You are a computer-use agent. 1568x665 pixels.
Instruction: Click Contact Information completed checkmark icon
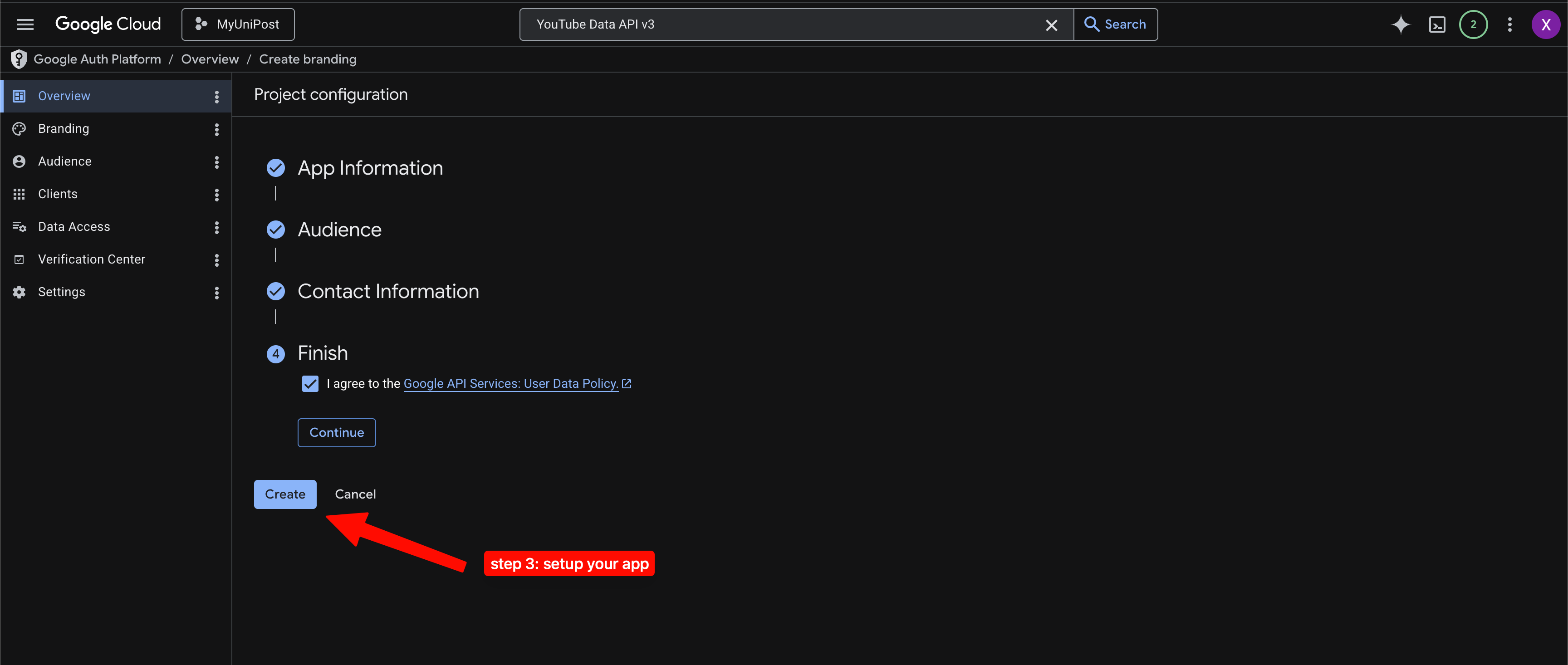[x=276, y=291]
